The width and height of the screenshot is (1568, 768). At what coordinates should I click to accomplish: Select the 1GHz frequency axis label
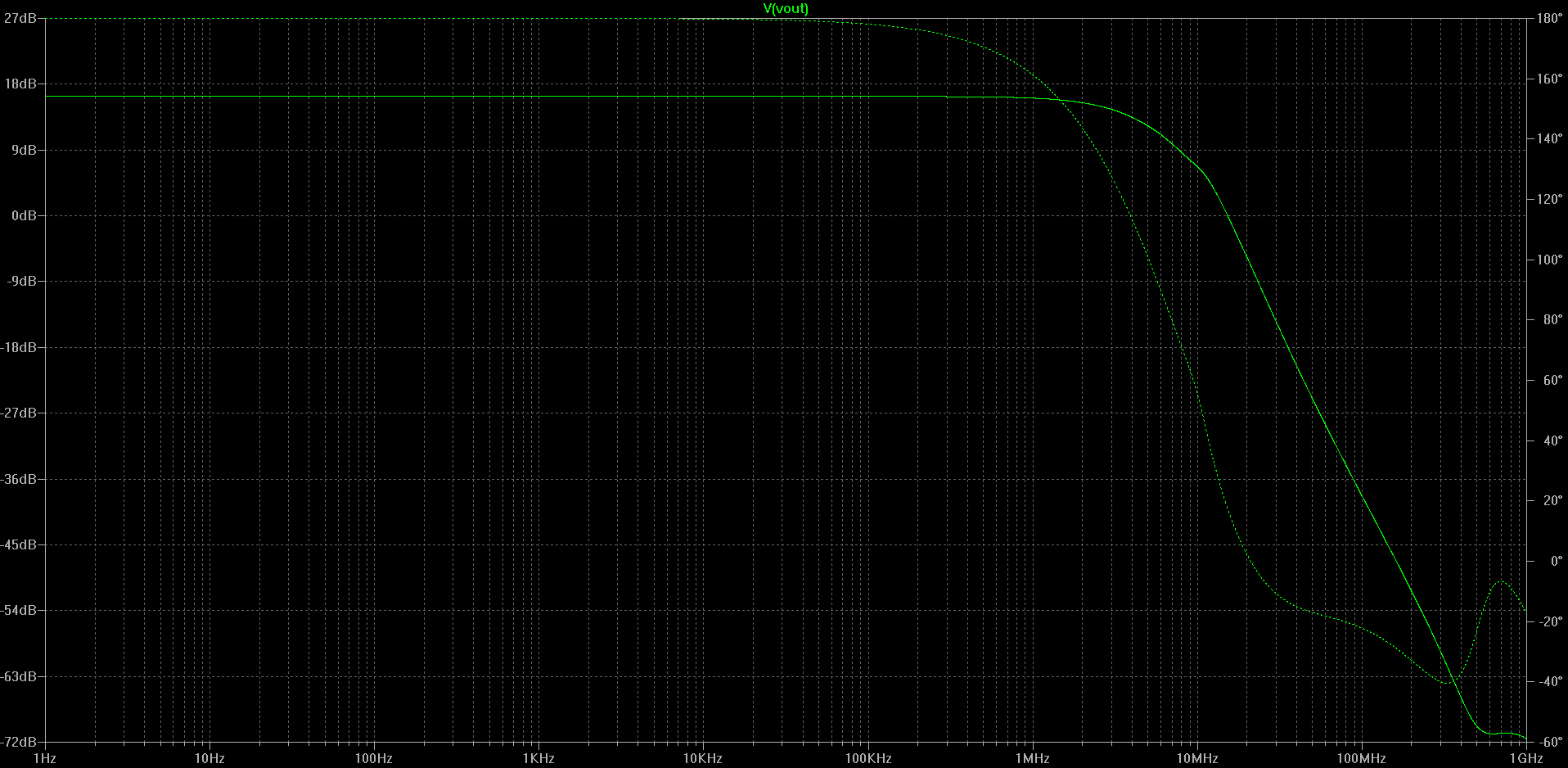[1526, 759]
